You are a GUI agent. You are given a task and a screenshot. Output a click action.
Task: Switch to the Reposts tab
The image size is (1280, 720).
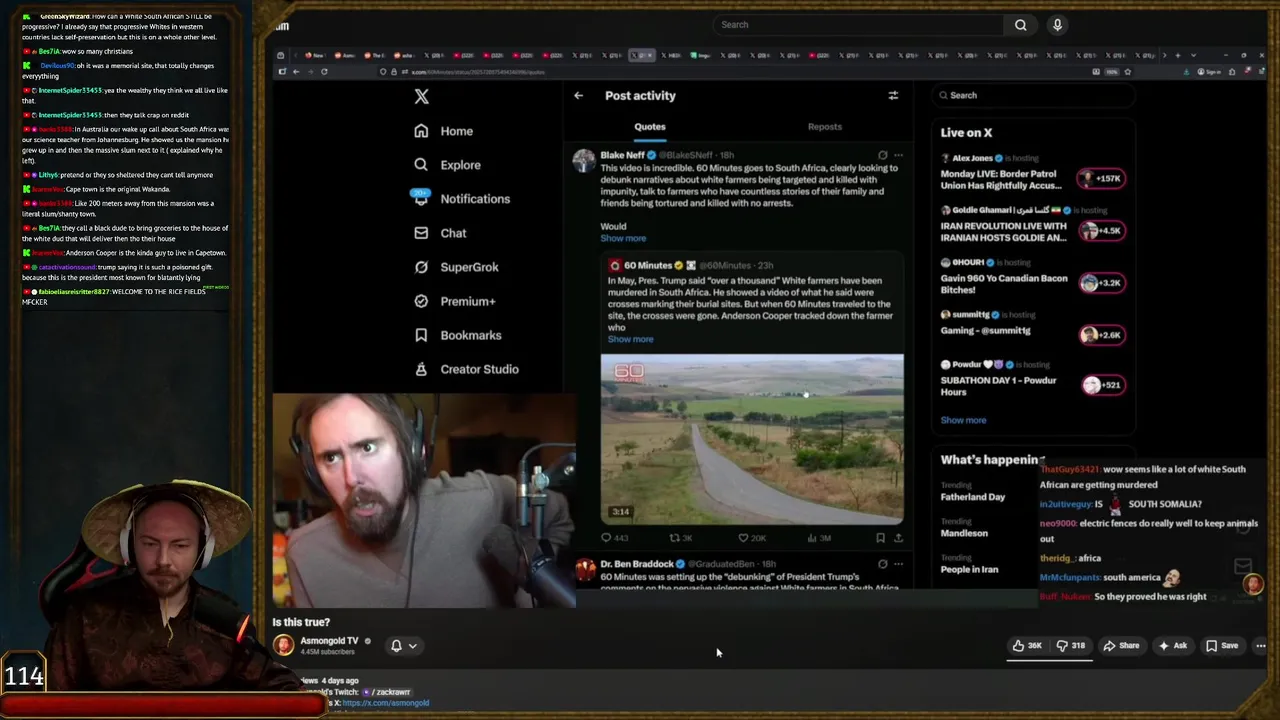(825, 127)
